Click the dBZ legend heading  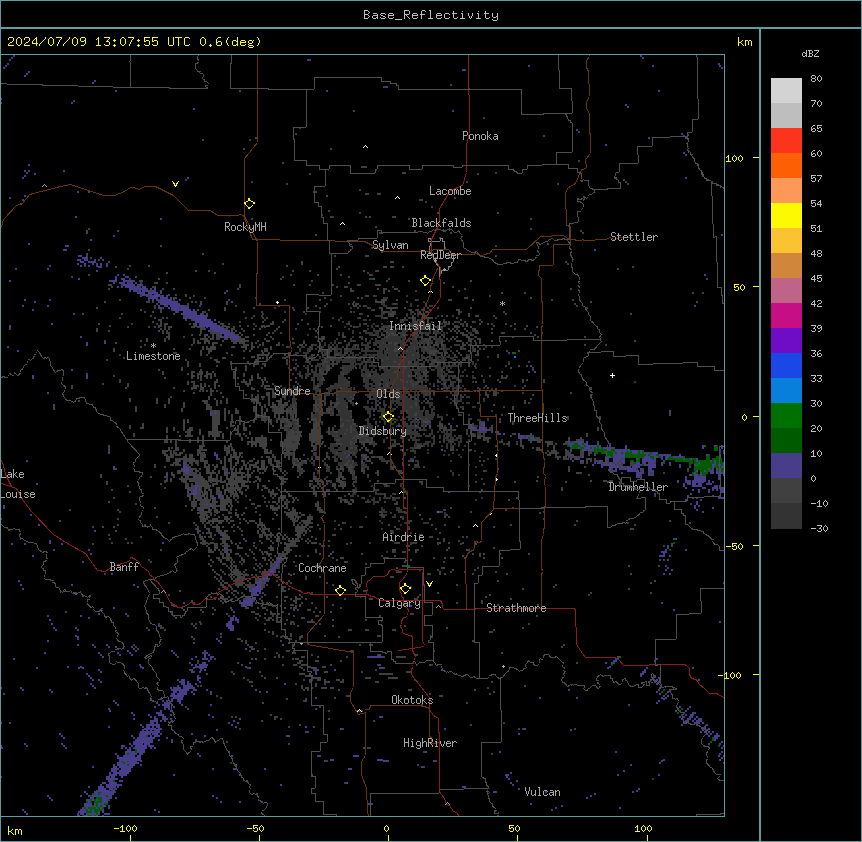click(x=810, y=54)
